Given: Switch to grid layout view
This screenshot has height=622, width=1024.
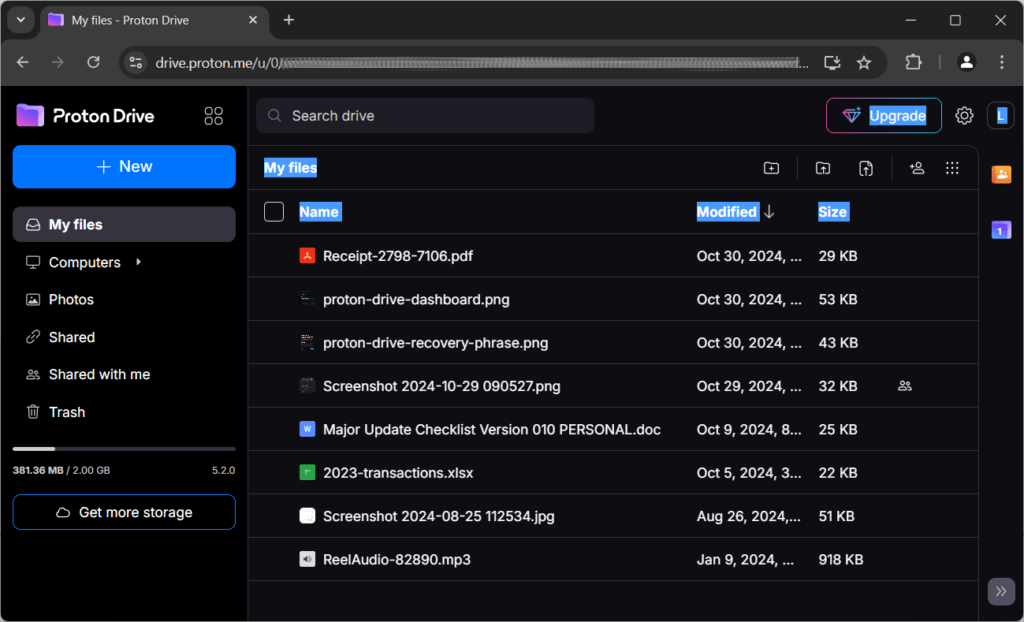Looking at the screenshot, I should pyautogui.click(x=952, y=168).
